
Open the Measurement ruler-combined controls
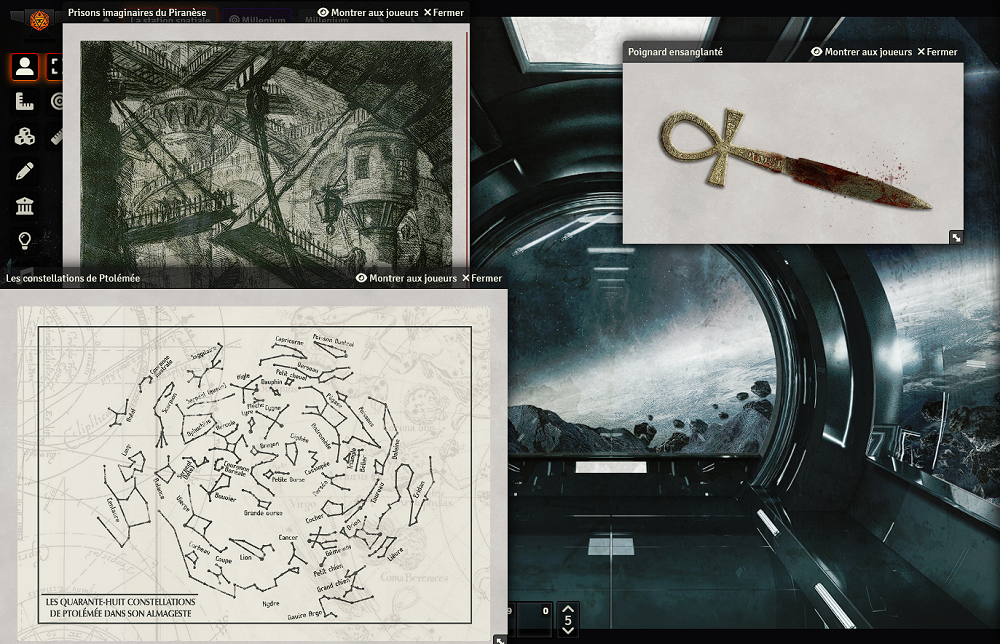tap(26, 102)
